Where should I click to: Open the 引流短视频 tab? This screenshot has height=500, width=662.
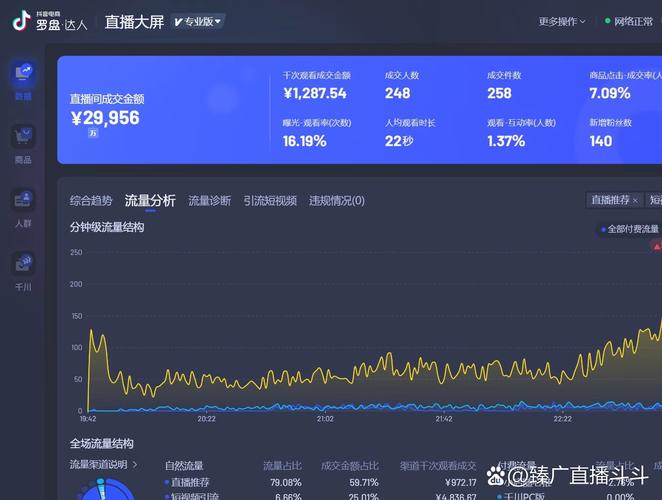coord(270,201)
